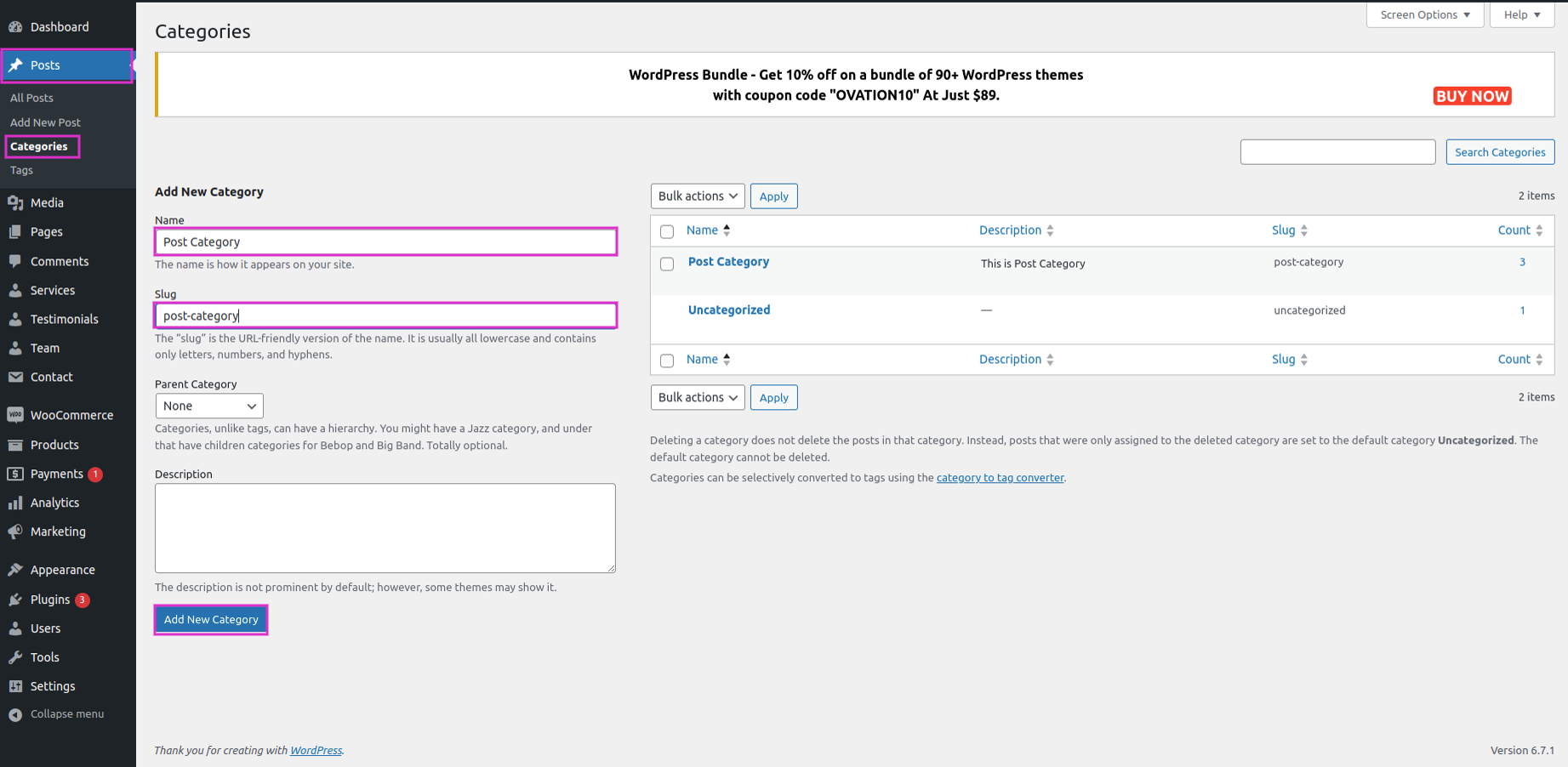The width and height of the screenshot is (1568, 767).
Task: Click the Services person icon
Action: [x=15, y=291]
